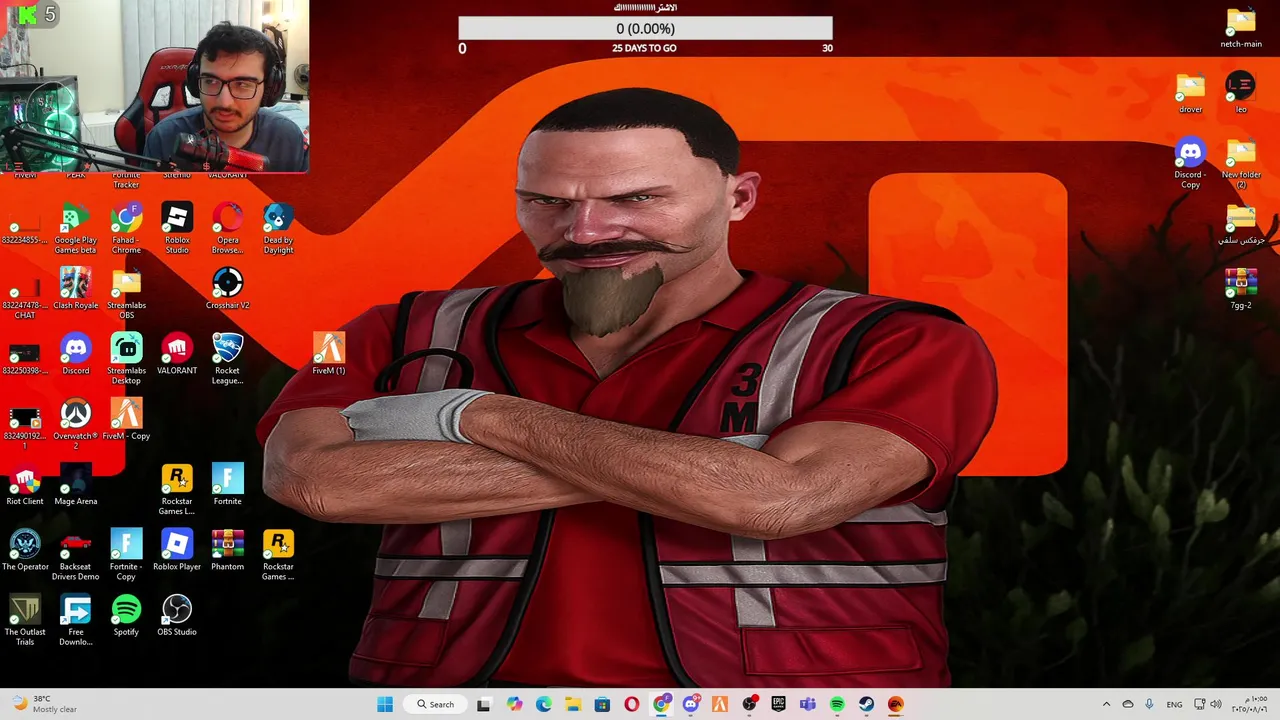This screenshot has height=720, width=1280.
Task: Open Microsoft Store from the taskbar
Action: [x=602, y=704]
